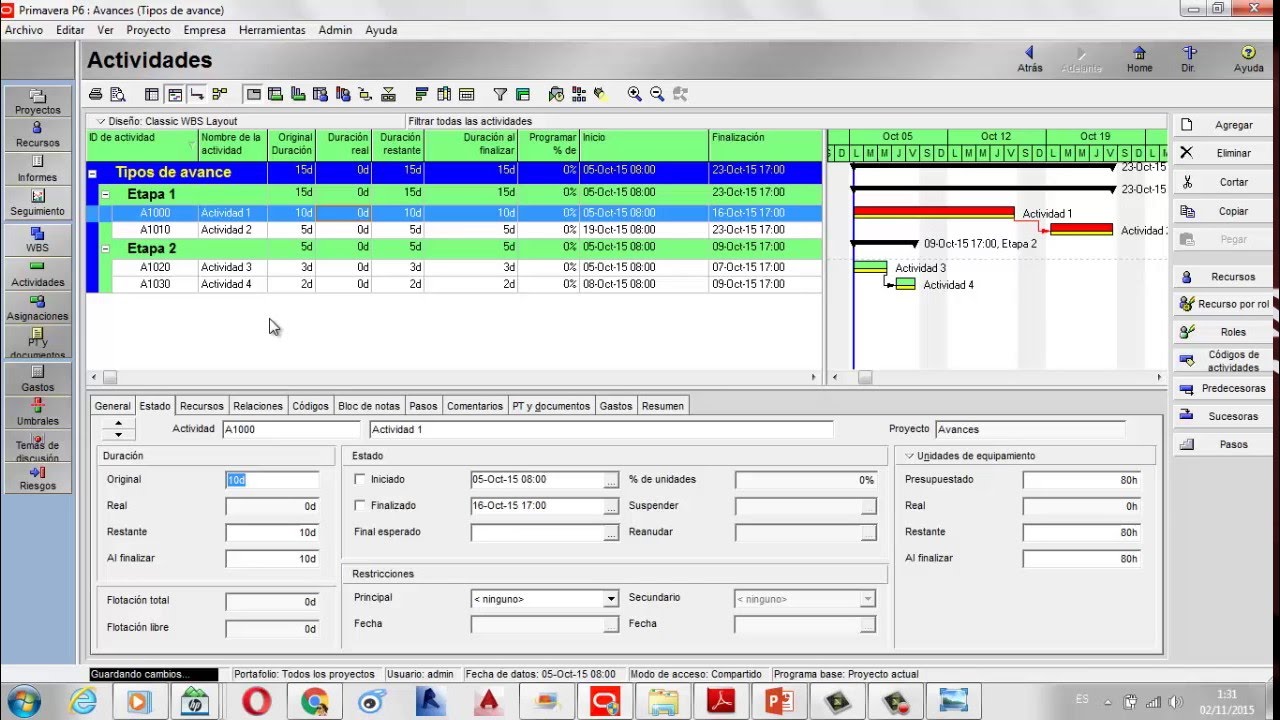Image resolution: width=1280 pixels, height=720 pixels.
Task: Click the Eliminar button
Action: pyautogui.click(x=1221, y=153)
